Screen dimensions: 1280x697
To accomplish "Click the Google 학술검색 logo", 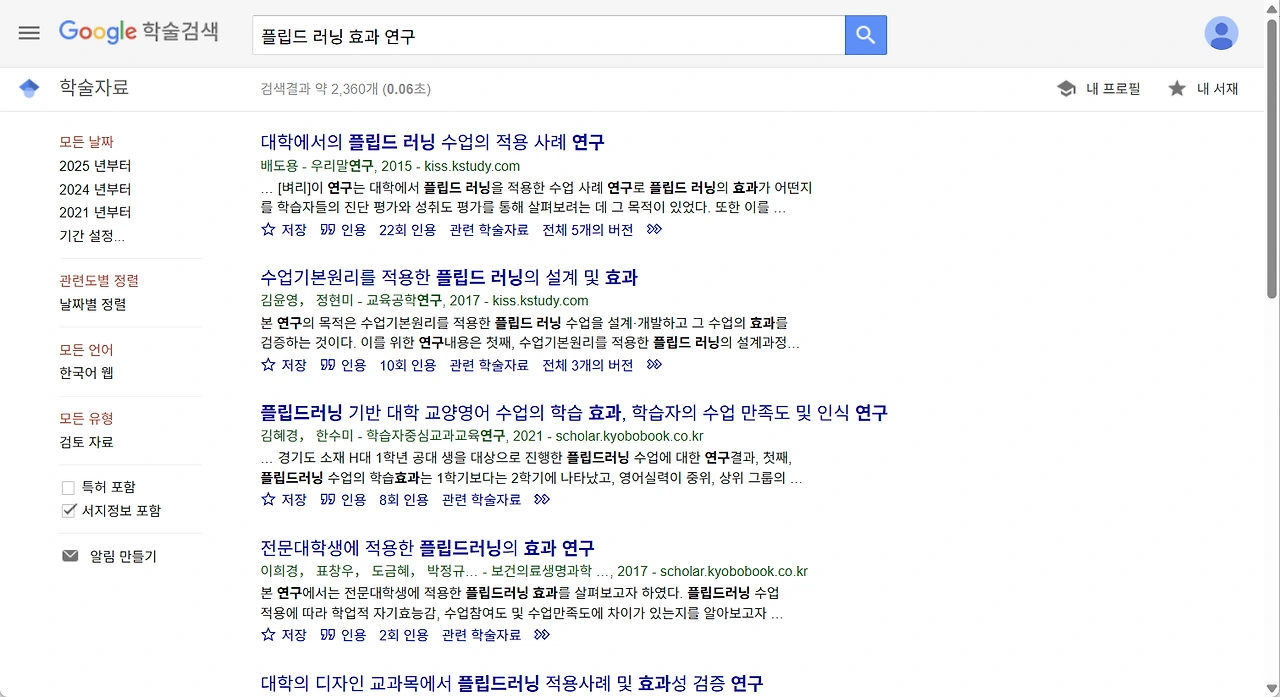I will tap(138, 32).
